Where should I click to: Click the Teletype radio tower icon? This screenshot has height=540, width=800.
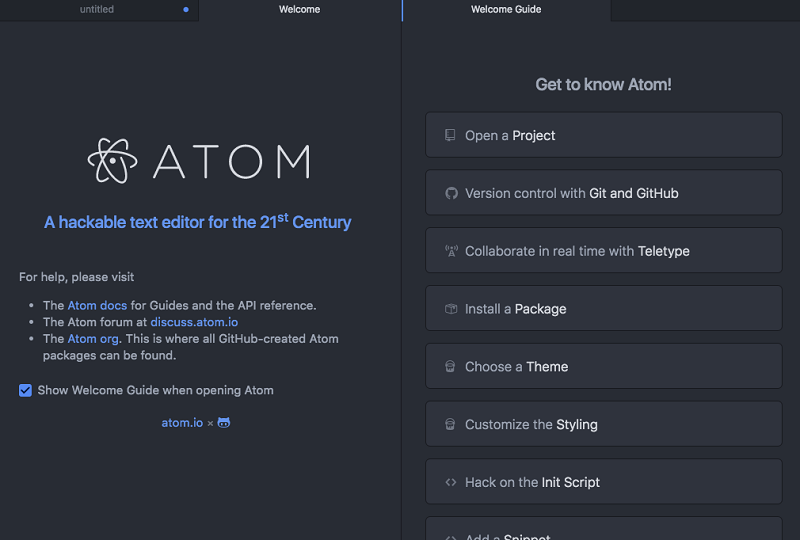pos(451,251)
